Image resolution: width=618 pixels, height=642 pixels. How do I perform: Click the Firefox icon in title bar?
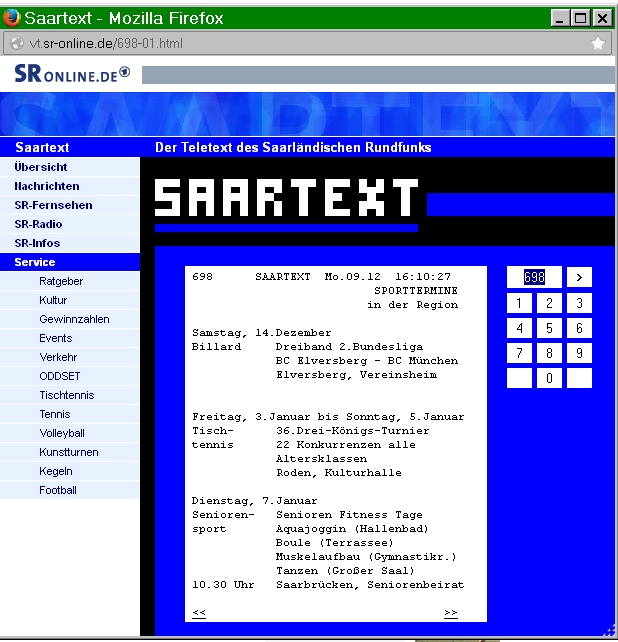click(12, 18)
